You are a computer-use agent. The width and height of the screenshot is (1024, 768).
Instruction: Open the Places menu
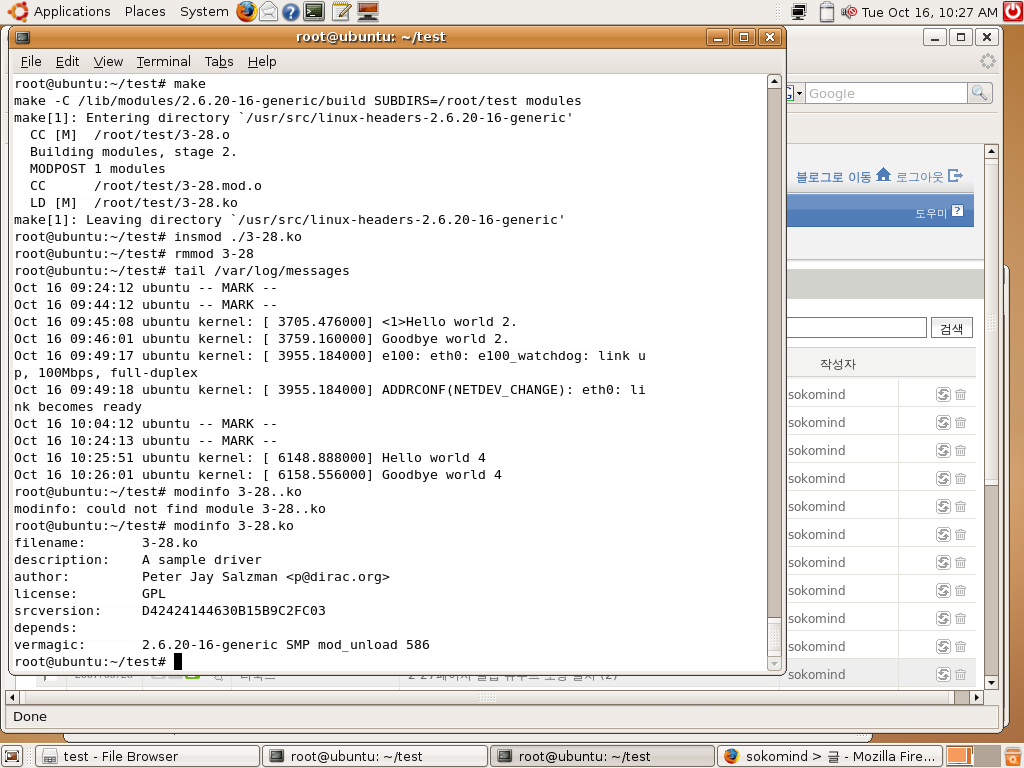[145, 12]
